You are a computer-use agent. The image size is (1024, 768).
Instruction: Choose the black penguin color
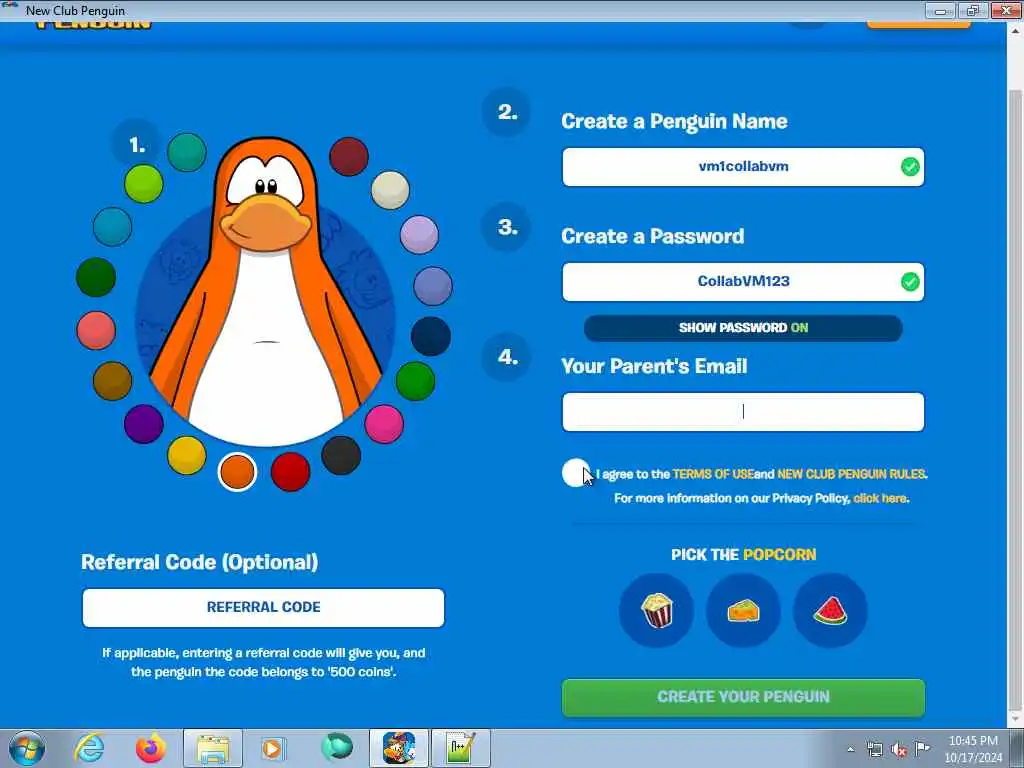click(x=341, y=455)
